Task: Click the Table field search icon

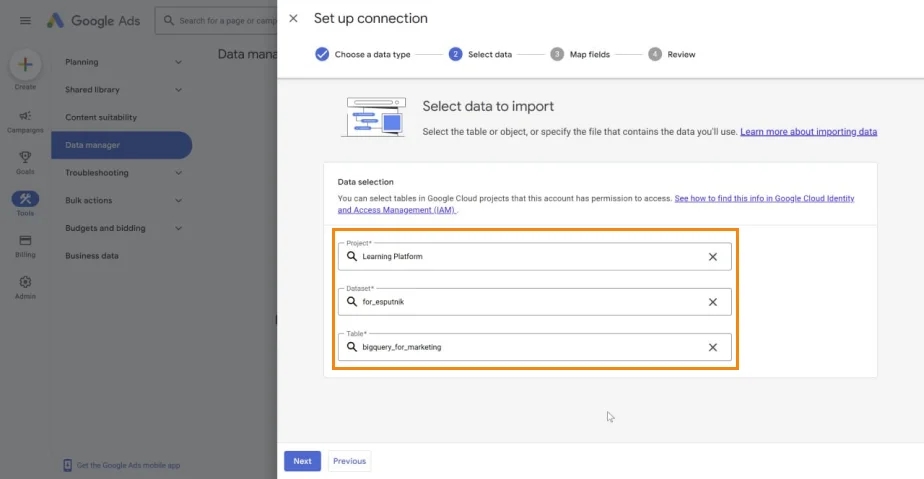Action: [x=352, y=347]
